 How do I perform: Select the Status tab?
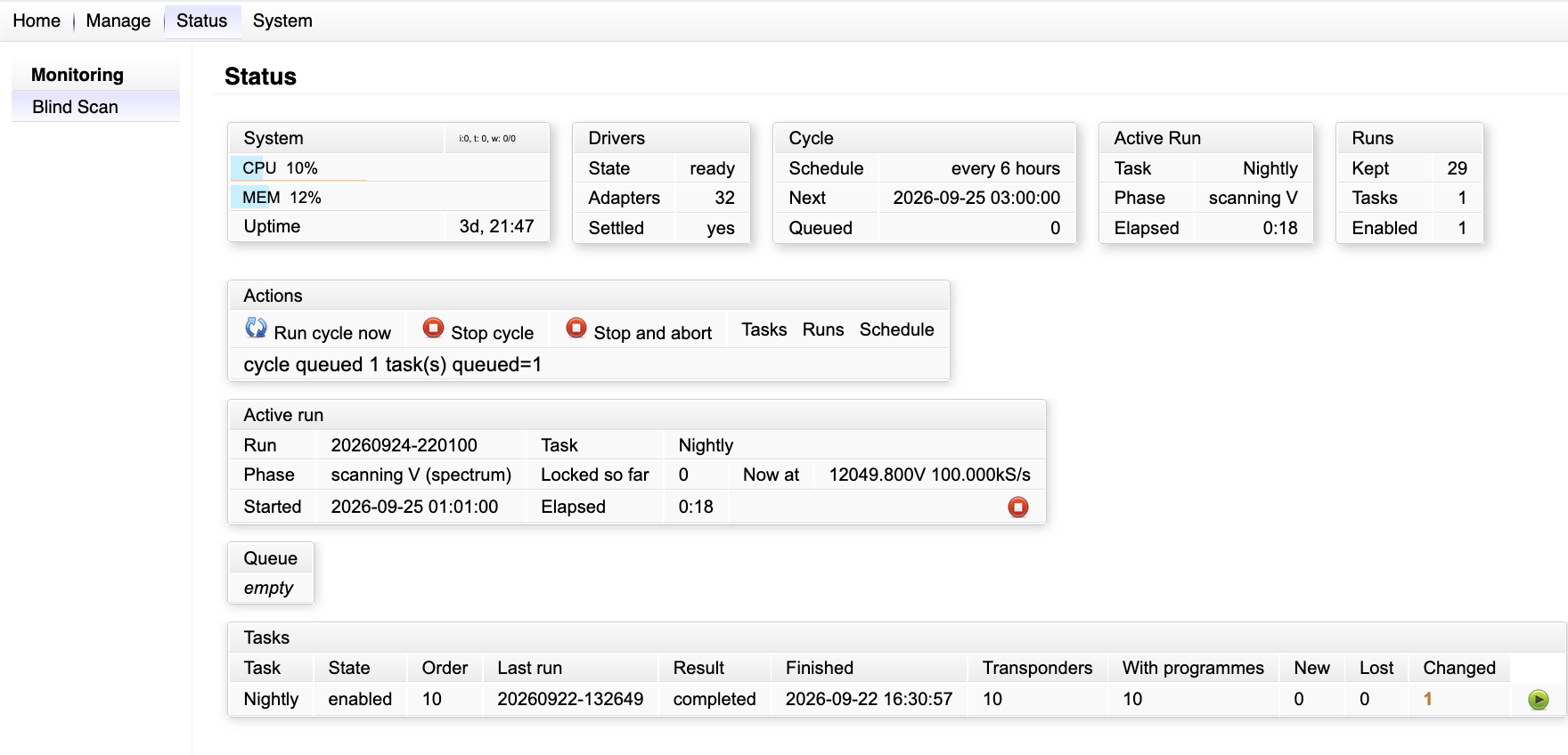pyautogui.click(x=202, y=20)
